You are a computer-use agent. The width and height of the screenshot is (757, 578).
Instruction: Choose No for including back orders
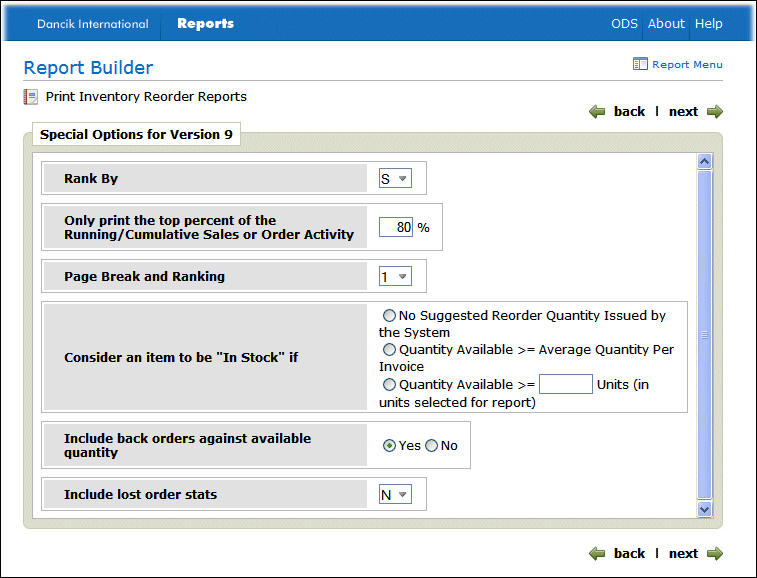(x=432, y=446)
